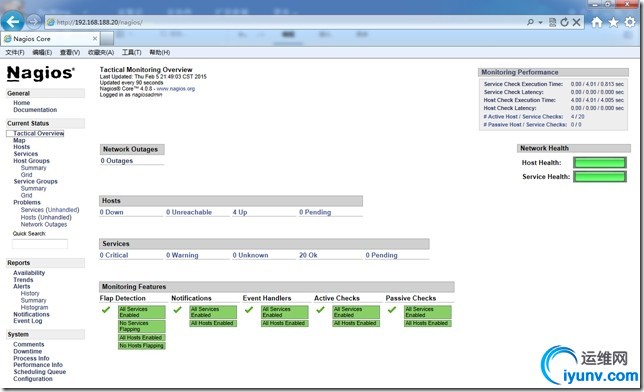Click the www.nagios.org link
Image resolution: width=644 pixels, height=392 pixels.
(x=175, y=89)
